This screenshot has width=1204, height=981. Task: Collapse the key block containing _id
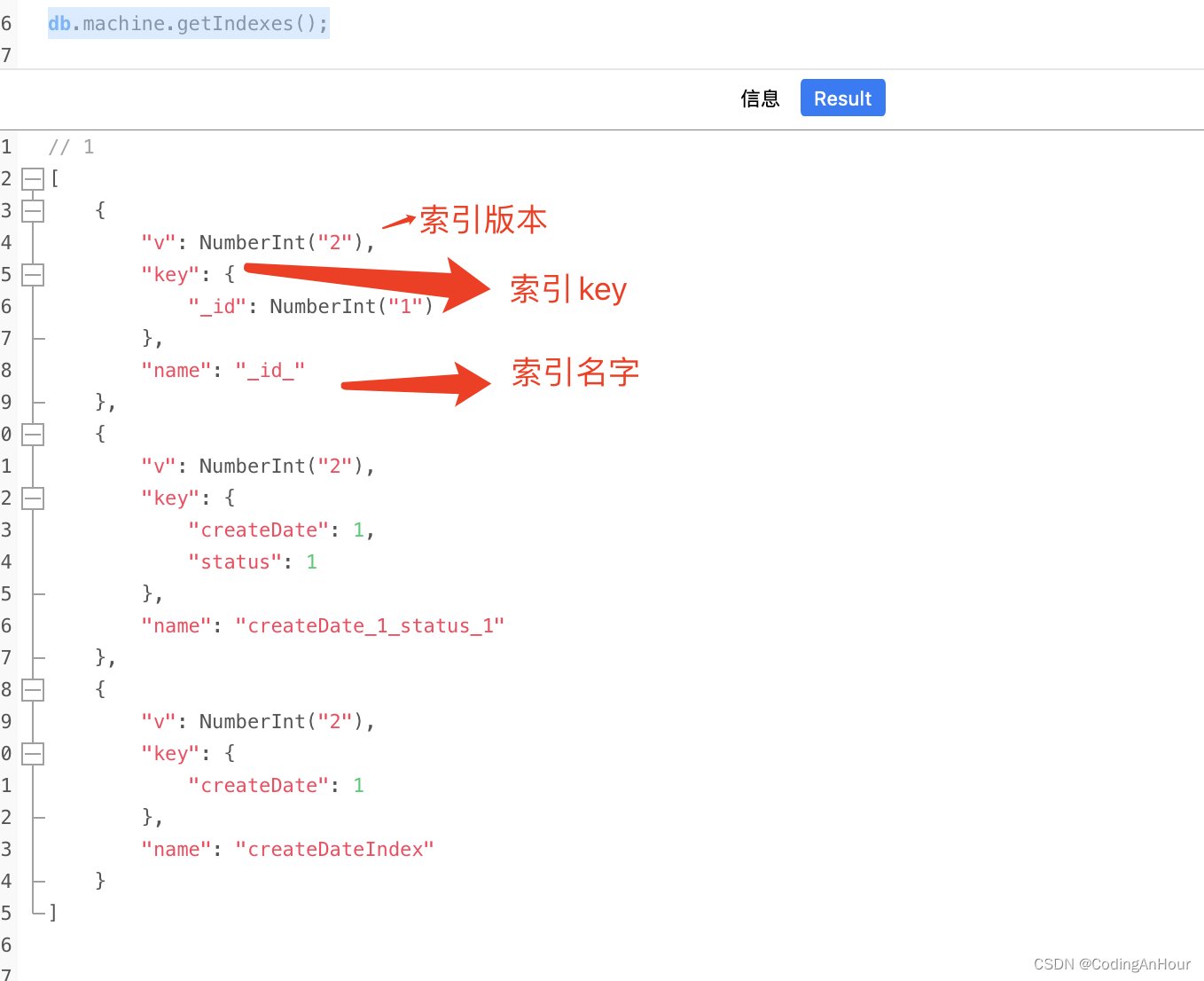click(x=33, y=275)
